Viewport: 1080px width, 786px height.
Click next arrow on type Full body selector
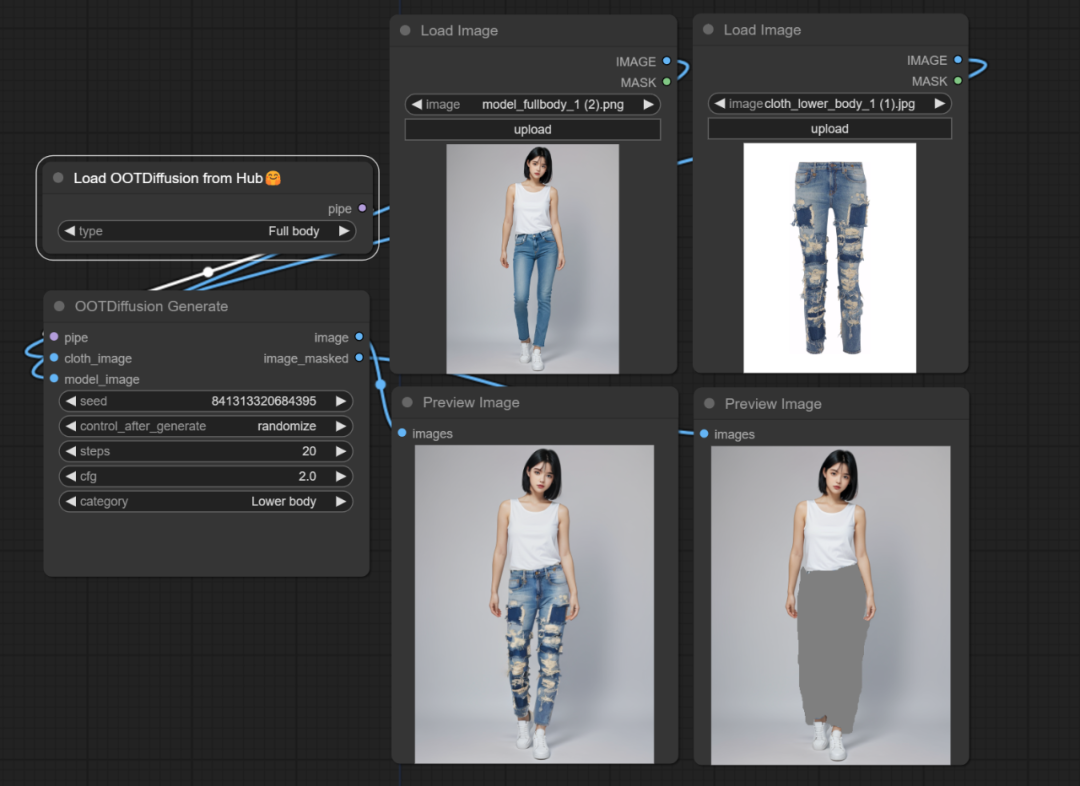344,231
